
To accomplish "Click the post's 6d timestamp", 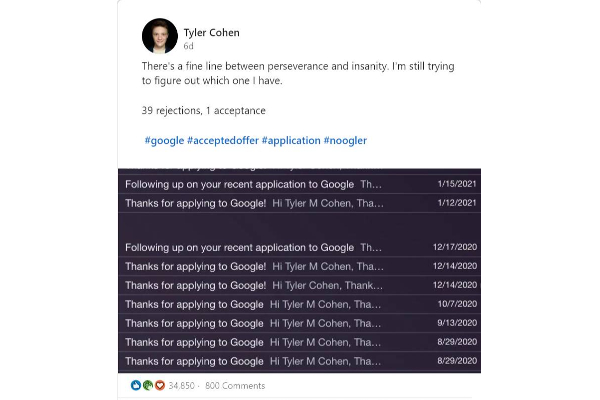I will 188,46.
